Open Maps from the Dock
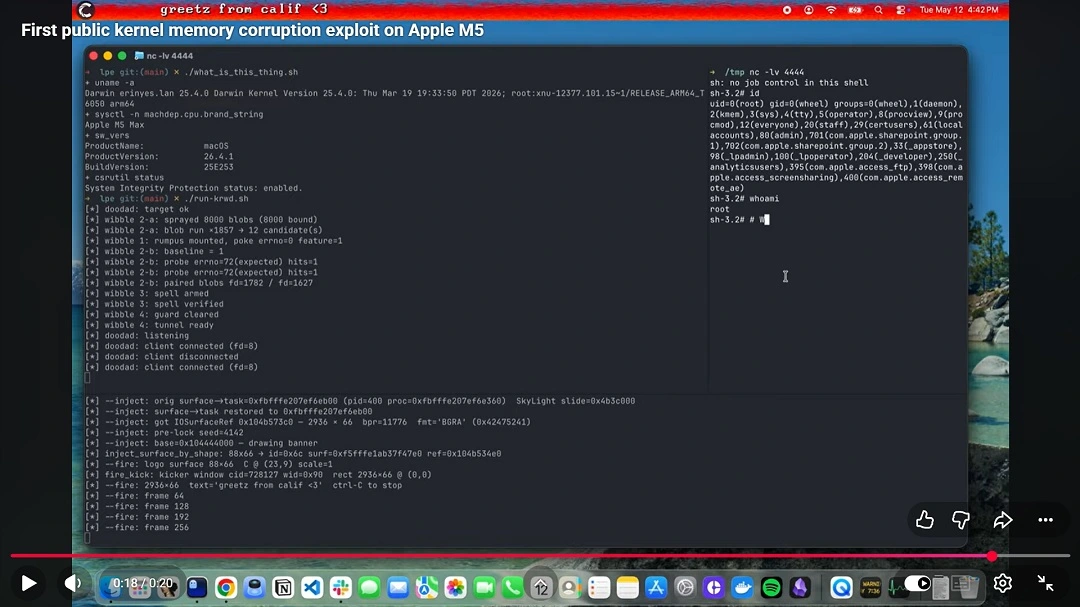1080x607 pixels. 426,587
